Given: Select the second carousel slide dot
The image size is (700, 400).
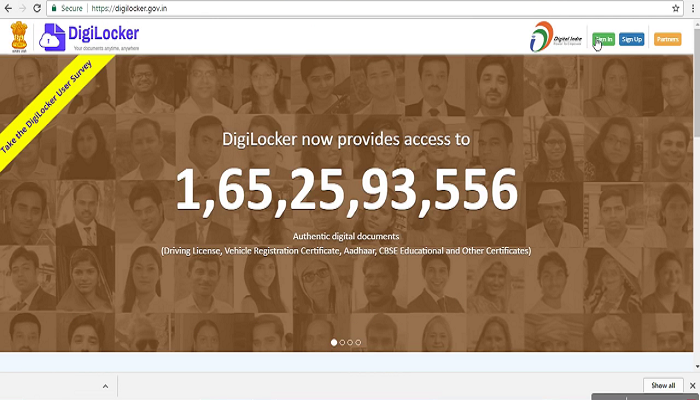Looking at the screenshot, I should point(342,342).
